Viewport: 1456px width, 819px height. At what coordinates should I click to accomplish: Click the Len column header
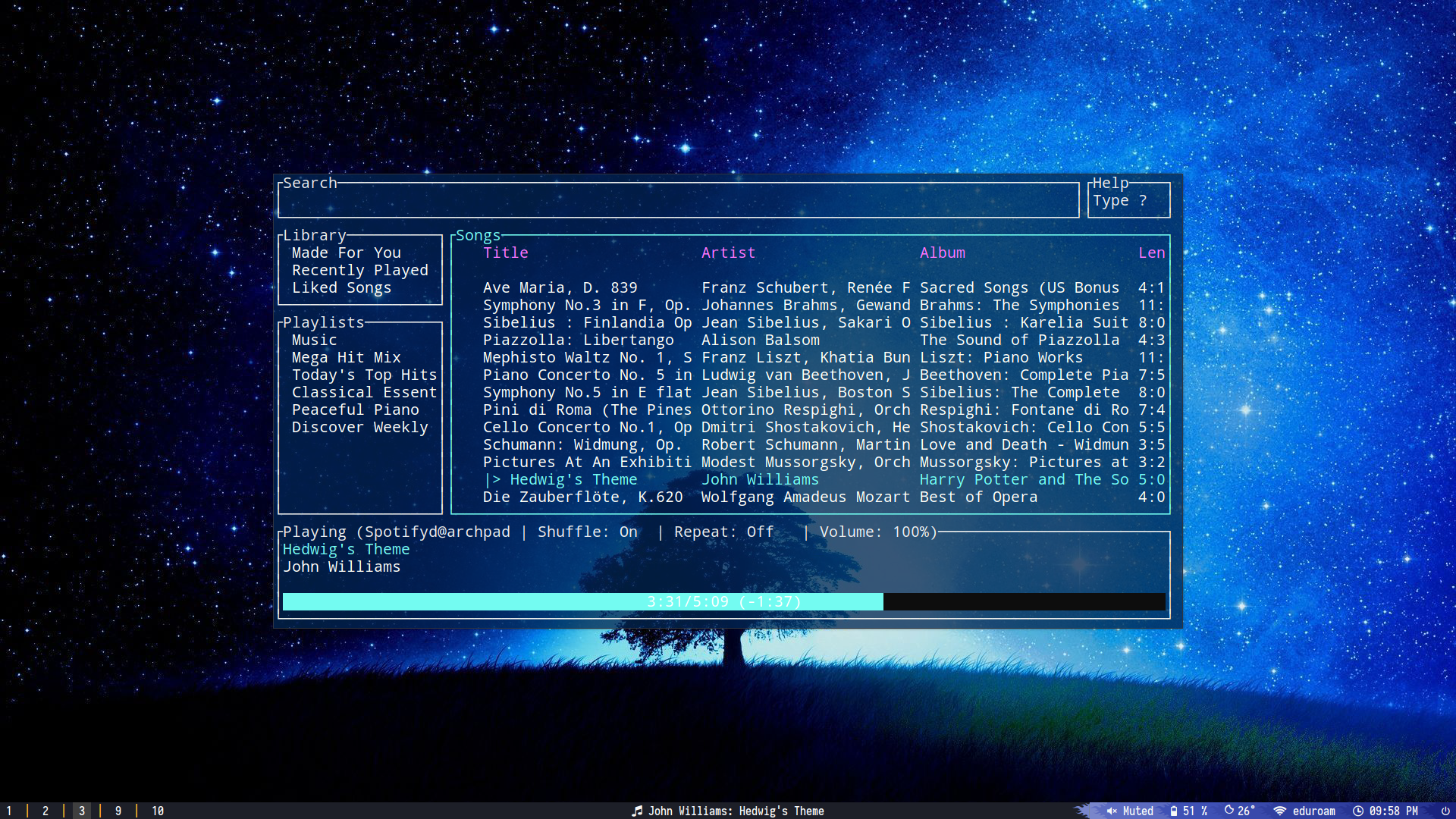pos(1152,253)
